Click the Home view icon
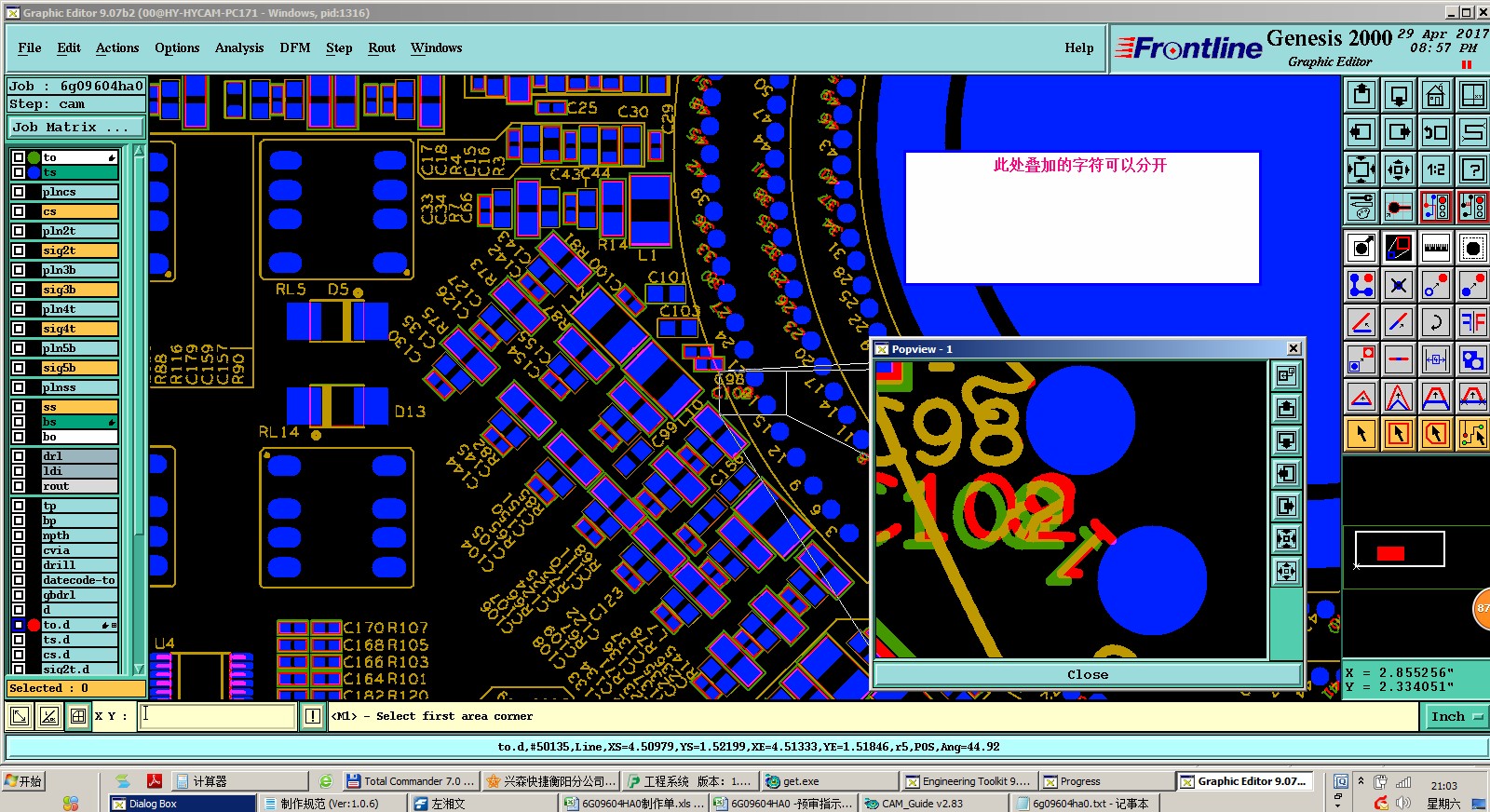The image size is (1490, 812). [x=1436, y=95]
